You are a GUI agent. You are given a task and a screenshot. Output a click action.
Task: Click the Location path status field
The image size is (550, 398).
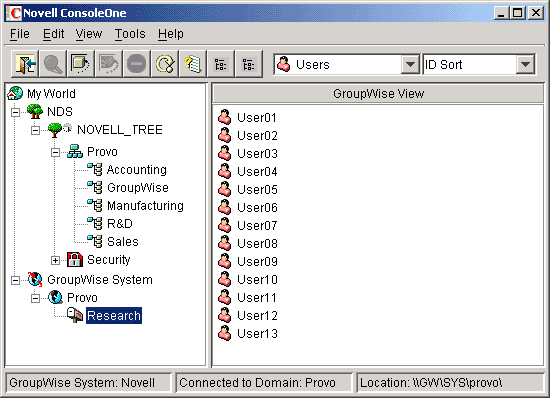tap(450, 383)
